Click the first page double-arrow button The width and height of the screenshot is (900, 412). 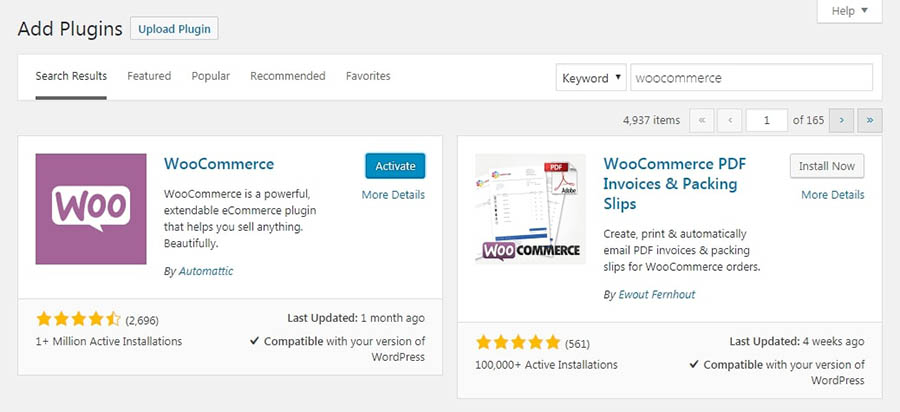click(x=702, y=121)
